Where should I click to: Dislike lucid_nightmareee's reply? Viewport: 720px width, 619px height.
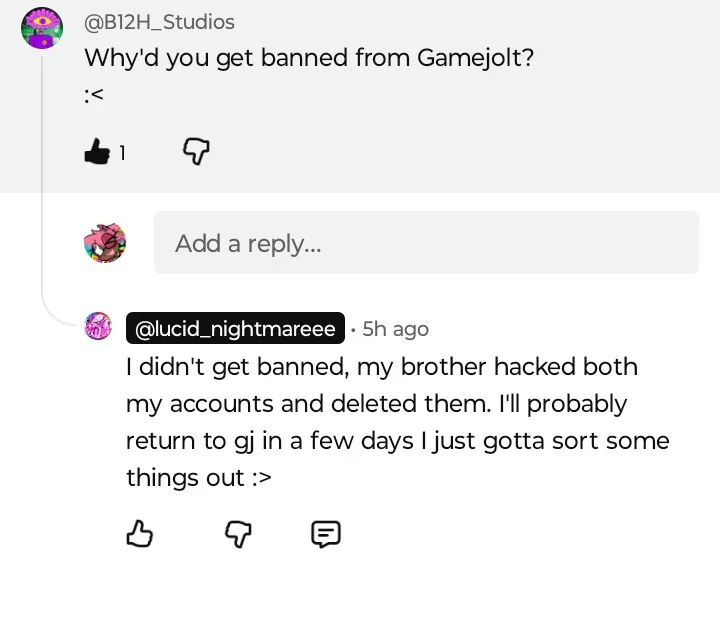(236, 535)
